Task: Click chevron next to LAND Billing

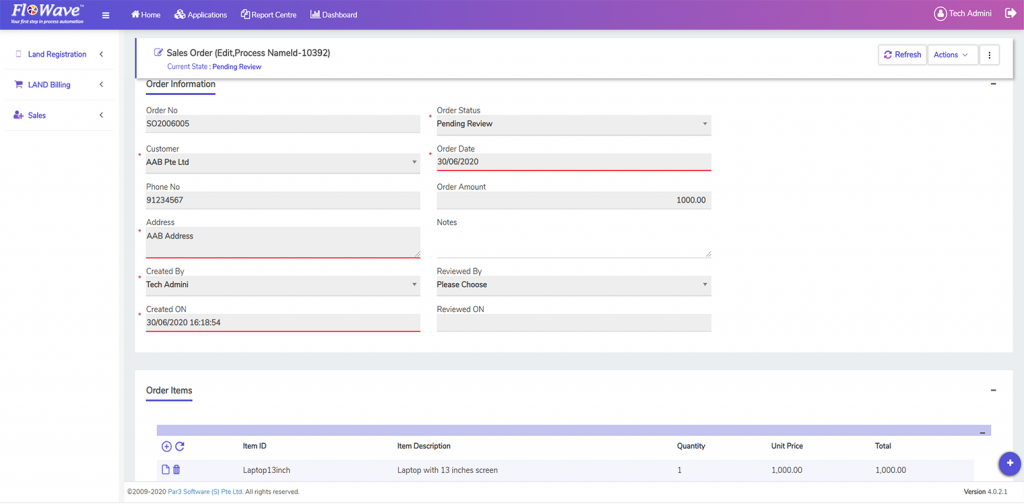Action: (101, 85)
